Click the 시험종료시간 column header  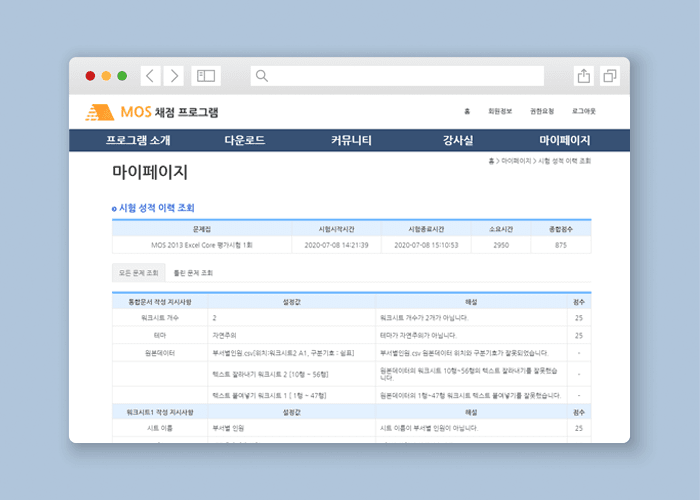pyautogui.click(x=426, y=229)
